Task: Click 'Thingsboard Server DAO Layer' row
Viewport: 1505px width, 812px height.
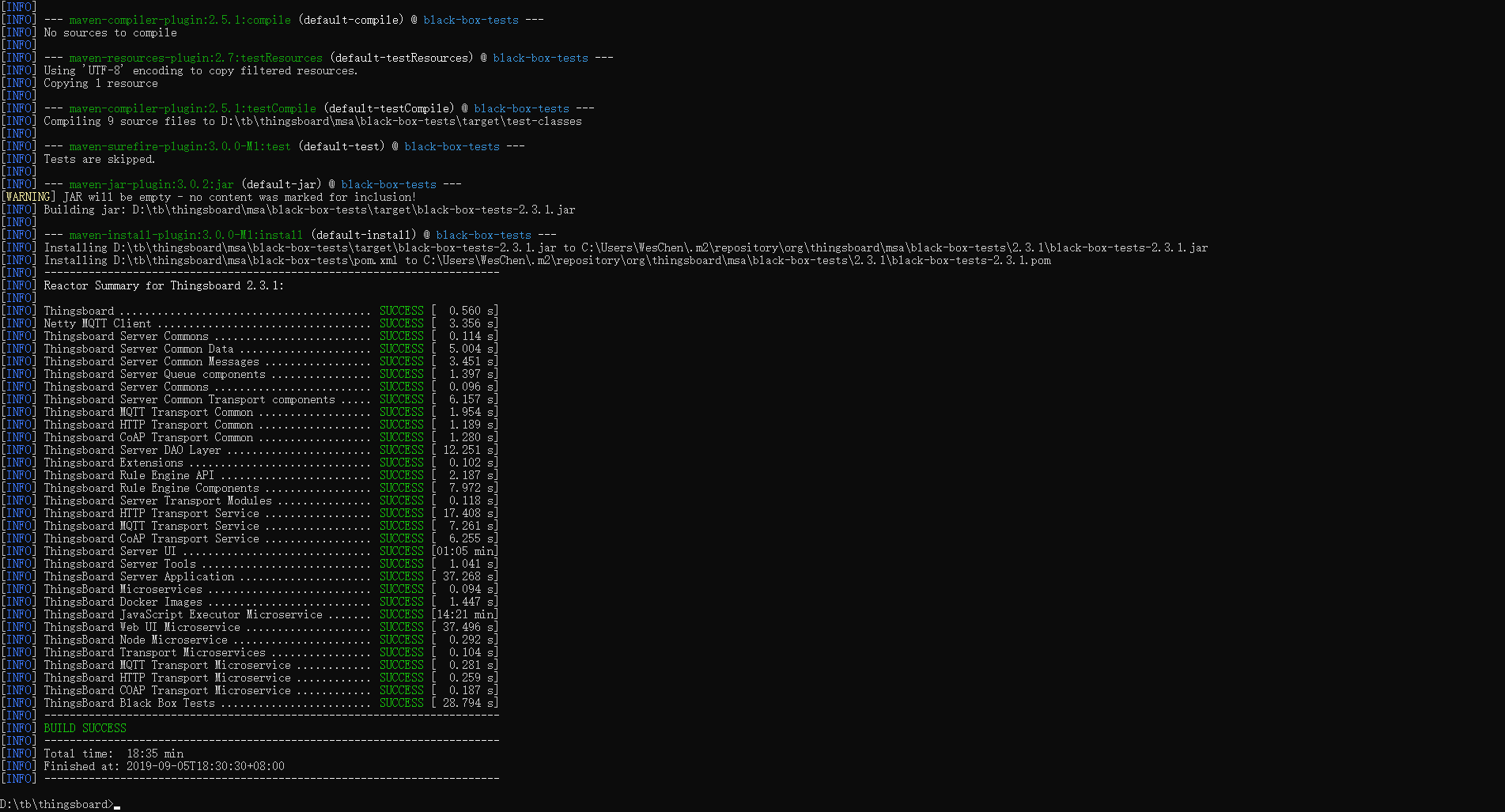Action: (250, 450)
